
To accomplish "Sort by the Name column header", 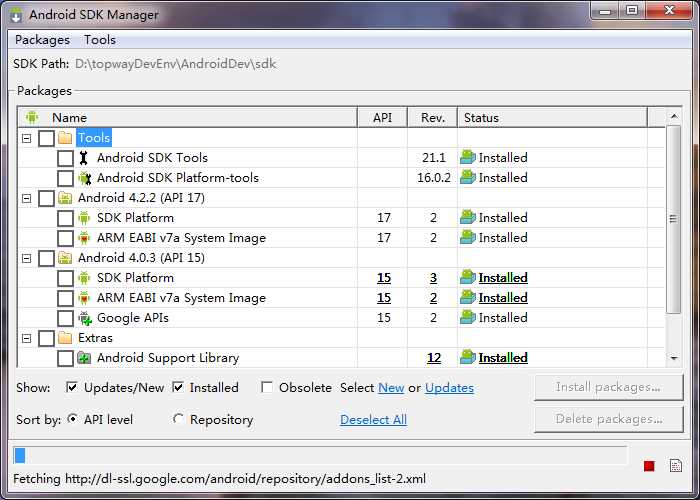I will click(188, 117).
